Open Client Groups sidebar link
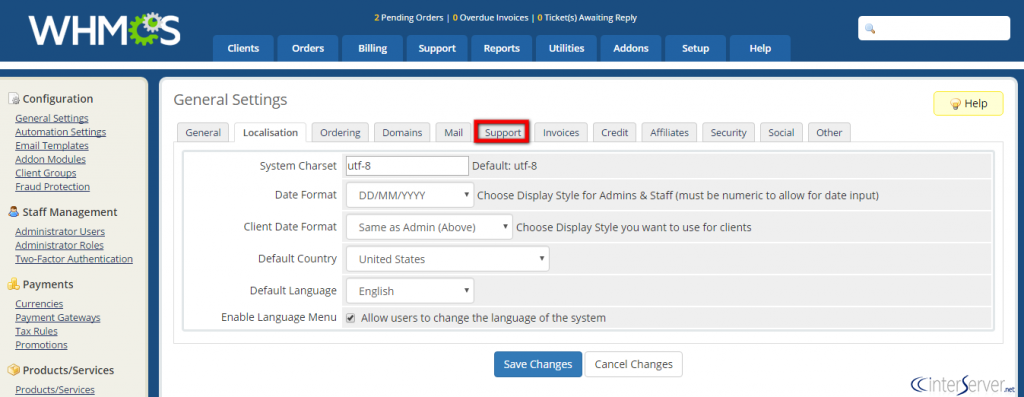The height and width of the screenshot is (397, 1024). point(46,173)
